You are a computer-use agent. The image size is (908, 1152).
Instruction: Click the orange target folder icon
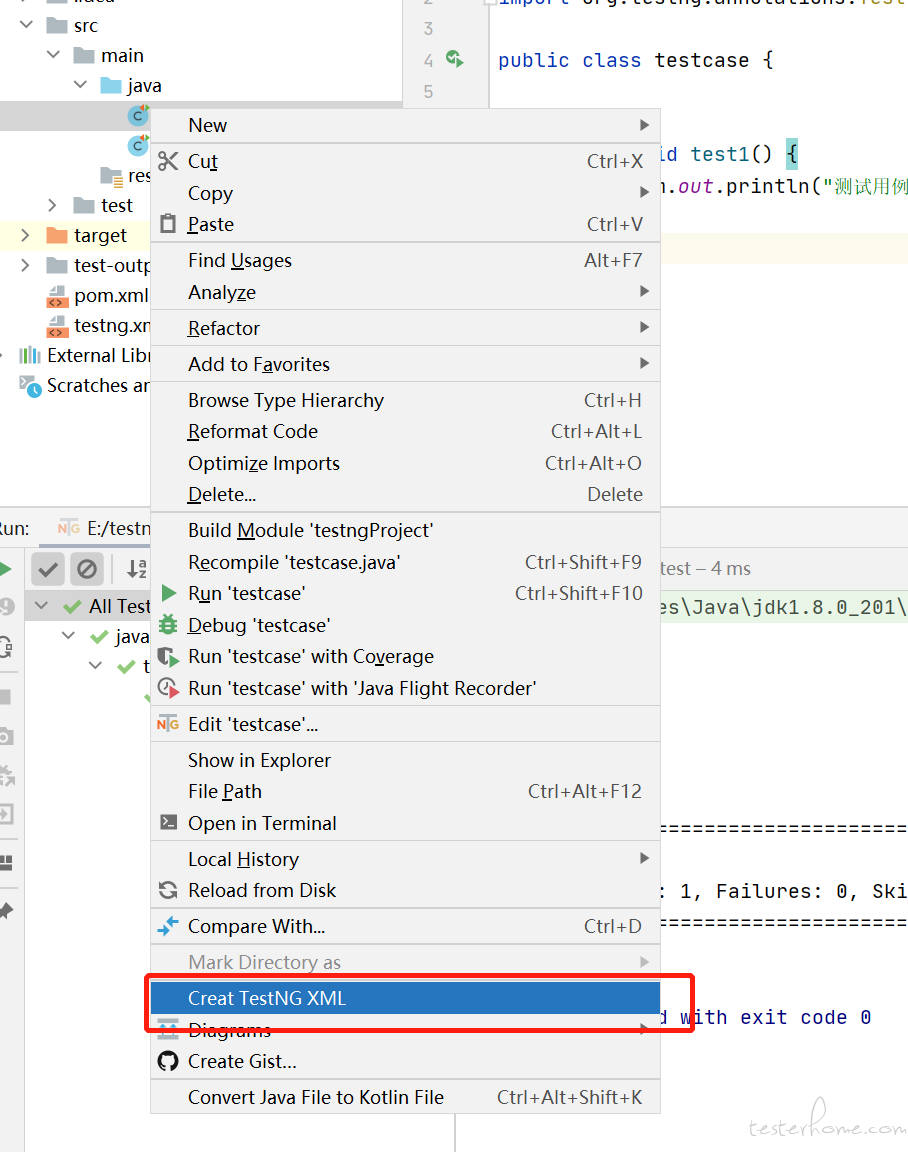point(57,235)
